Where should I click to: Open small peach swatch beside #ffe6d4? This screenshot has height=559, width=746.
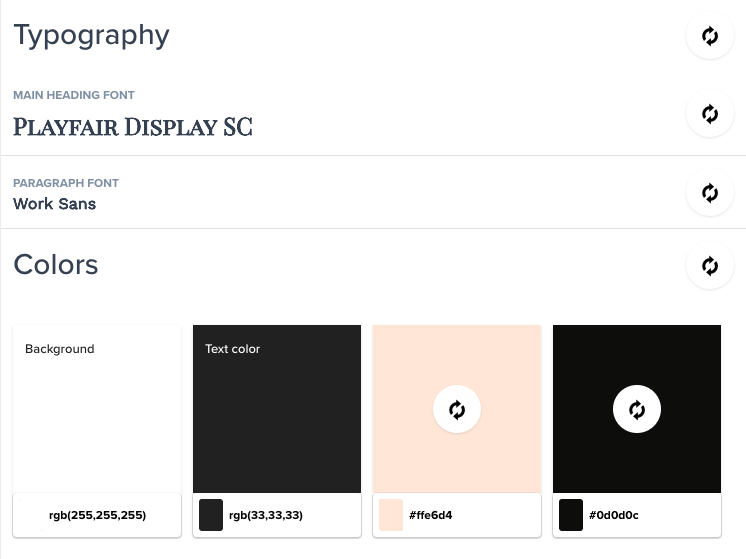coord(391,515)
